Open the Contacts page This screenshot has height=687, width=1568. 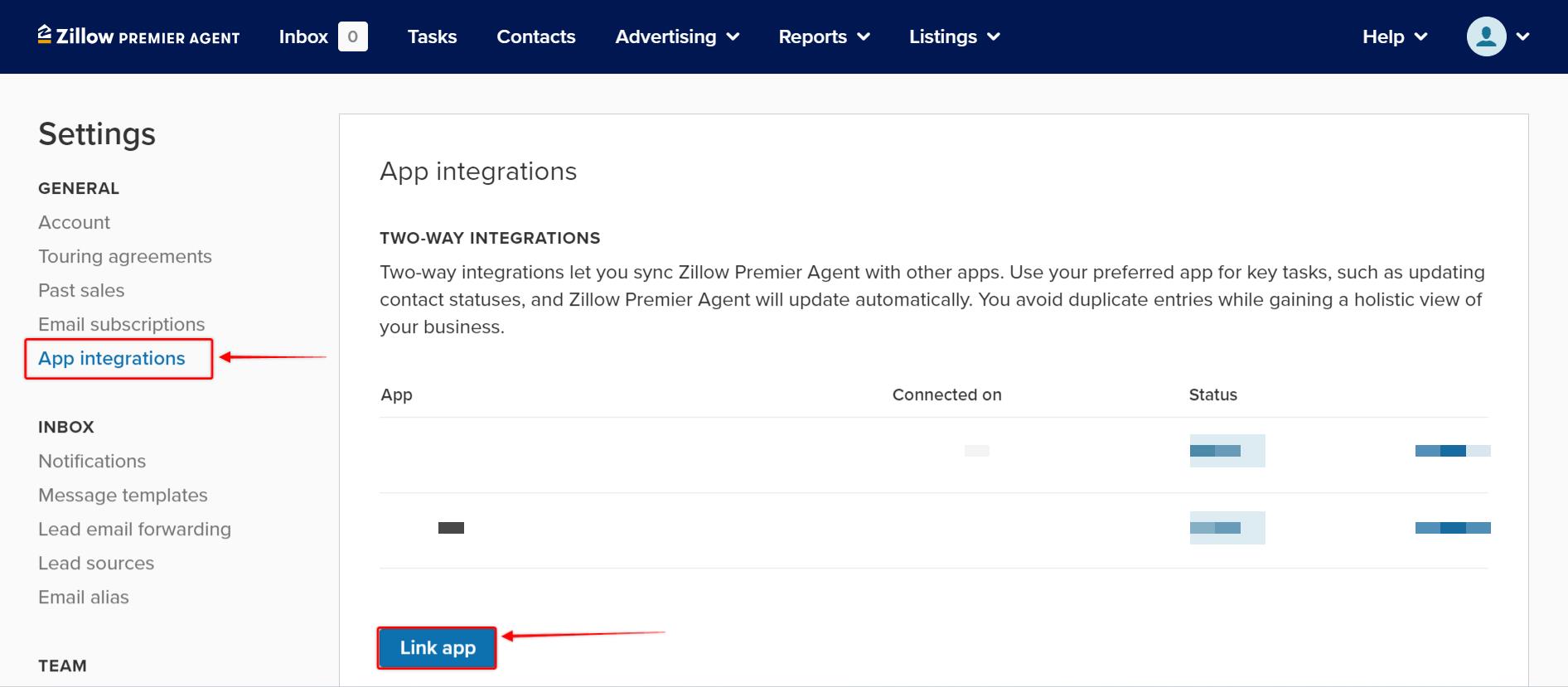pyautogui.click(x=535, y=36)
